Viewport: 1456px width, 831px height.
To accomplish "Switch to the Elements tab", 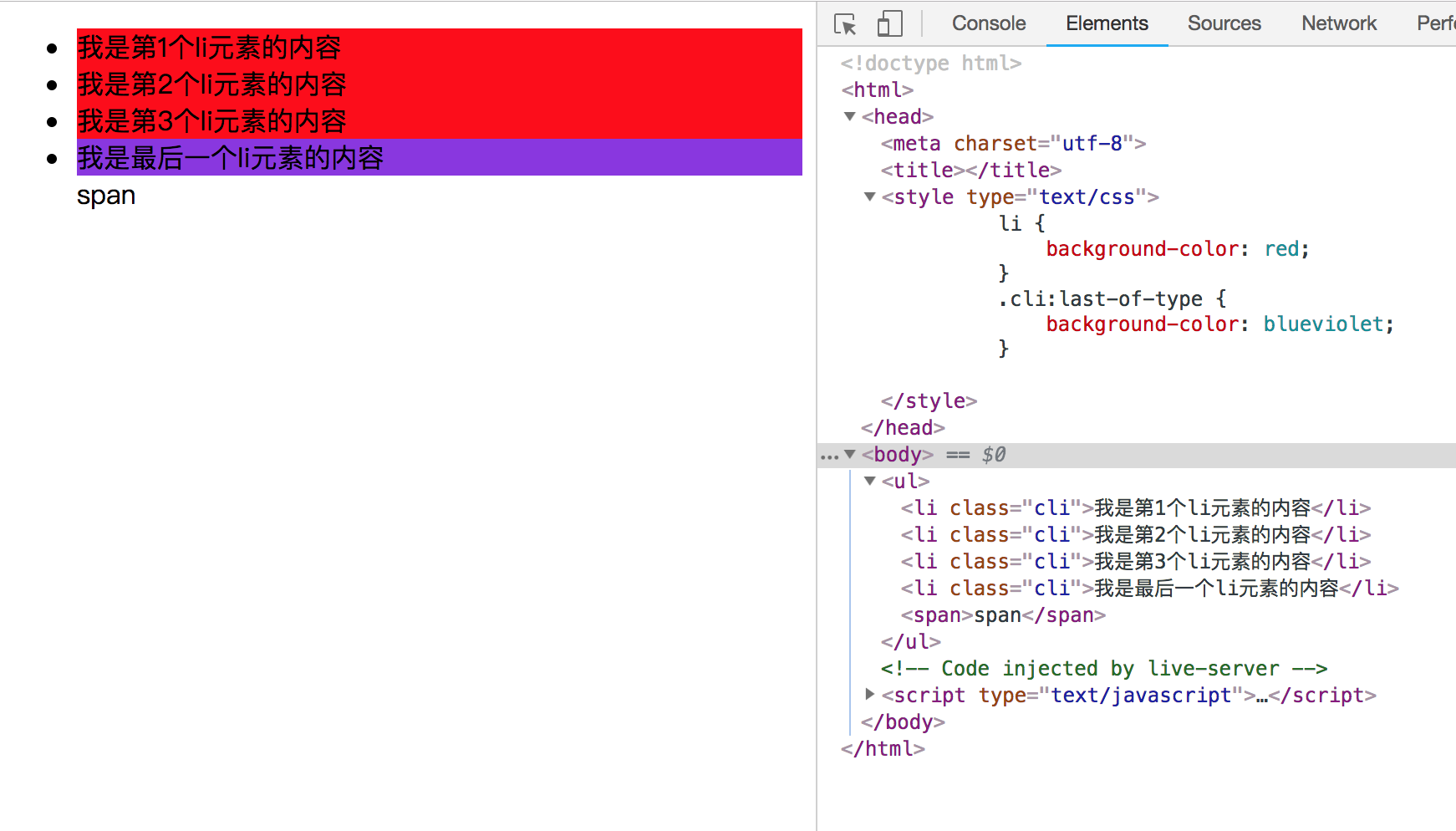I will [1107, 23].
